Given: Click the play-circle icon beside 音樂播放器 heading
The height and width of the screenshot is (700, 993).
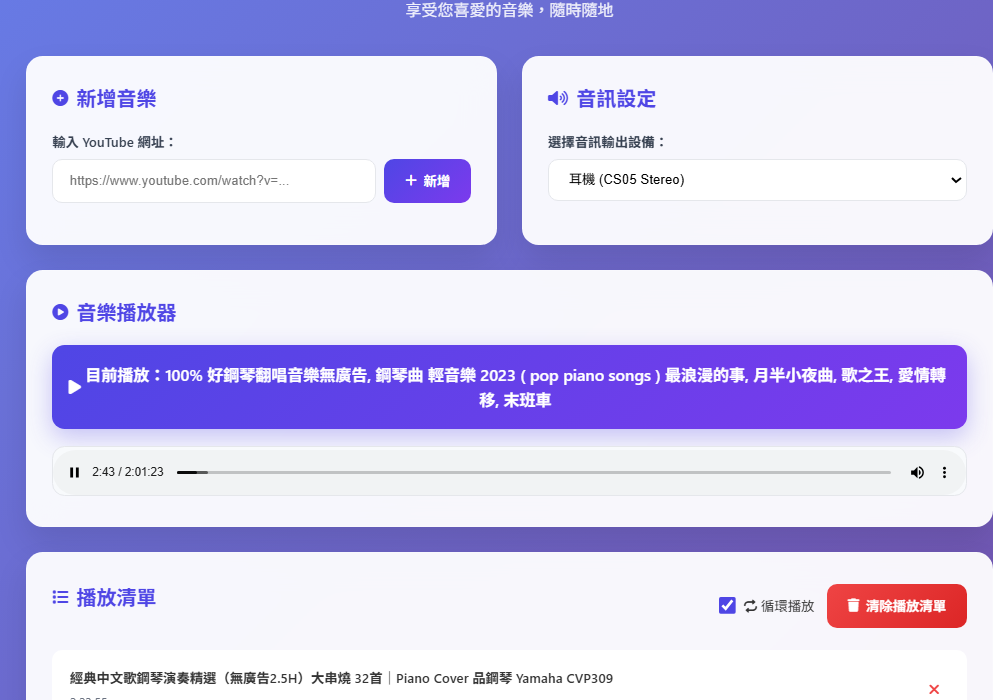Looking at the screenshot, I should 60,312.
